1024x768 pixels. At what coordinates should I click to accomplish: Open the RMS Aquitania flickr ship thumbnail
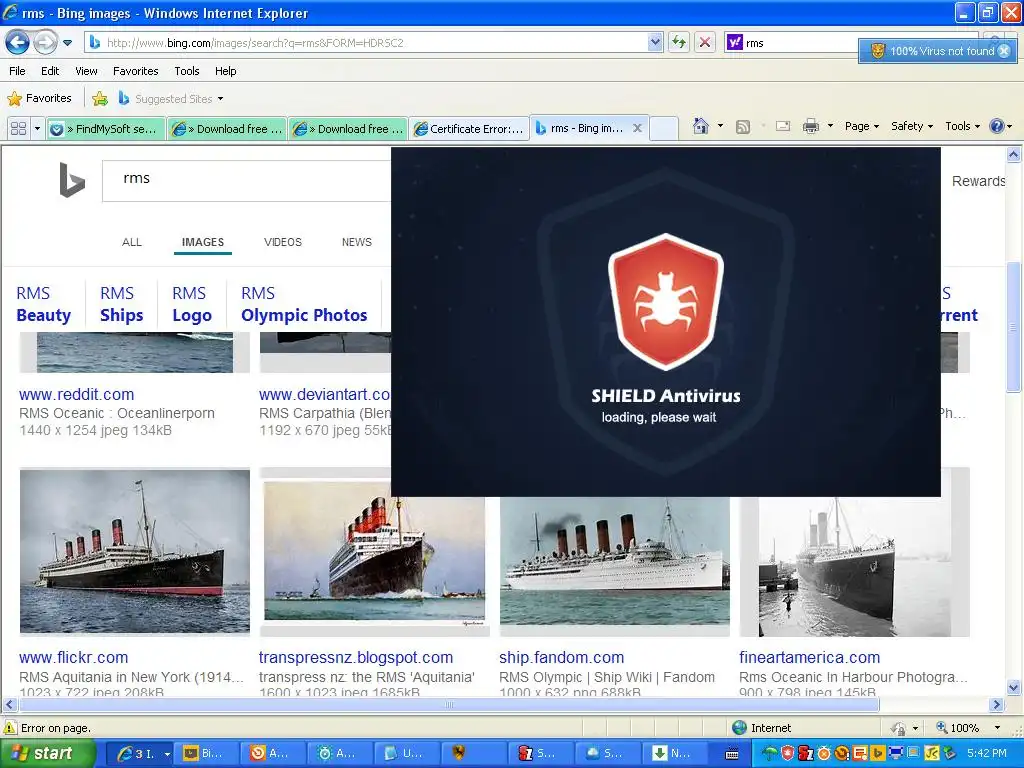point(135,551)
